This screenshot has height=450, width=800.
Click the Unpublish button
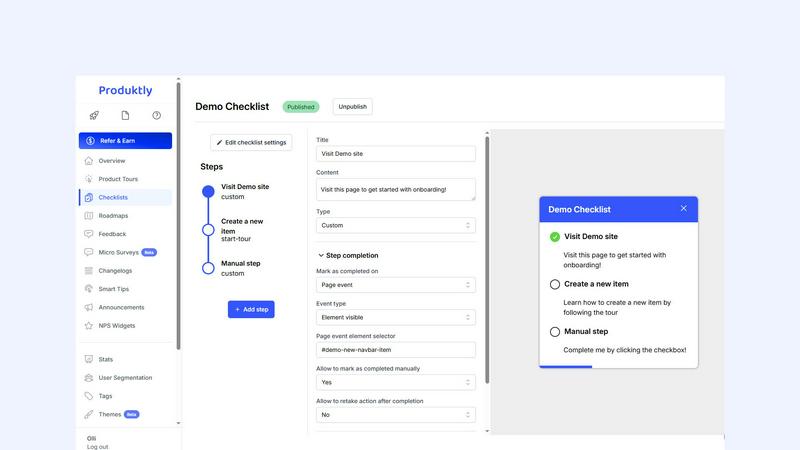pos(353,107)
